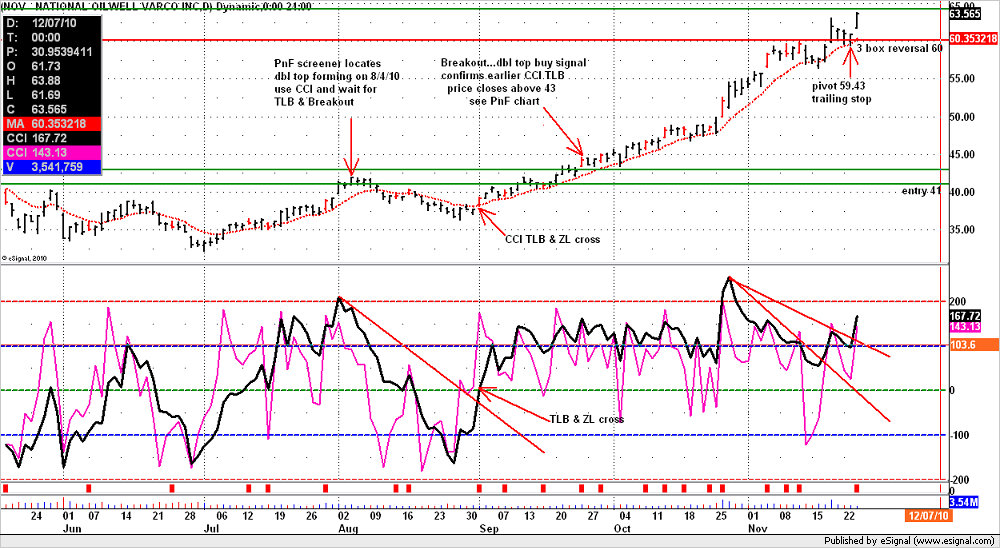Click the 200 level on CCI axis
This screenshot has height=548, width=1000.
957,301
